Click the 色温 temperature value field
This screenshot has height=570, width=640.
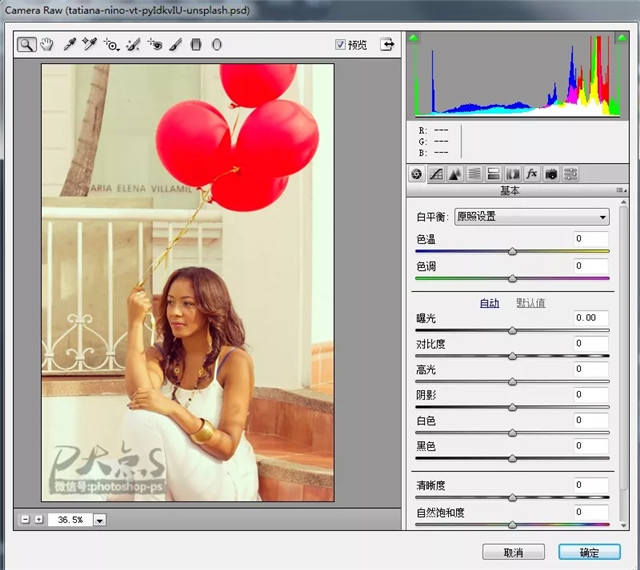point(591,239)
